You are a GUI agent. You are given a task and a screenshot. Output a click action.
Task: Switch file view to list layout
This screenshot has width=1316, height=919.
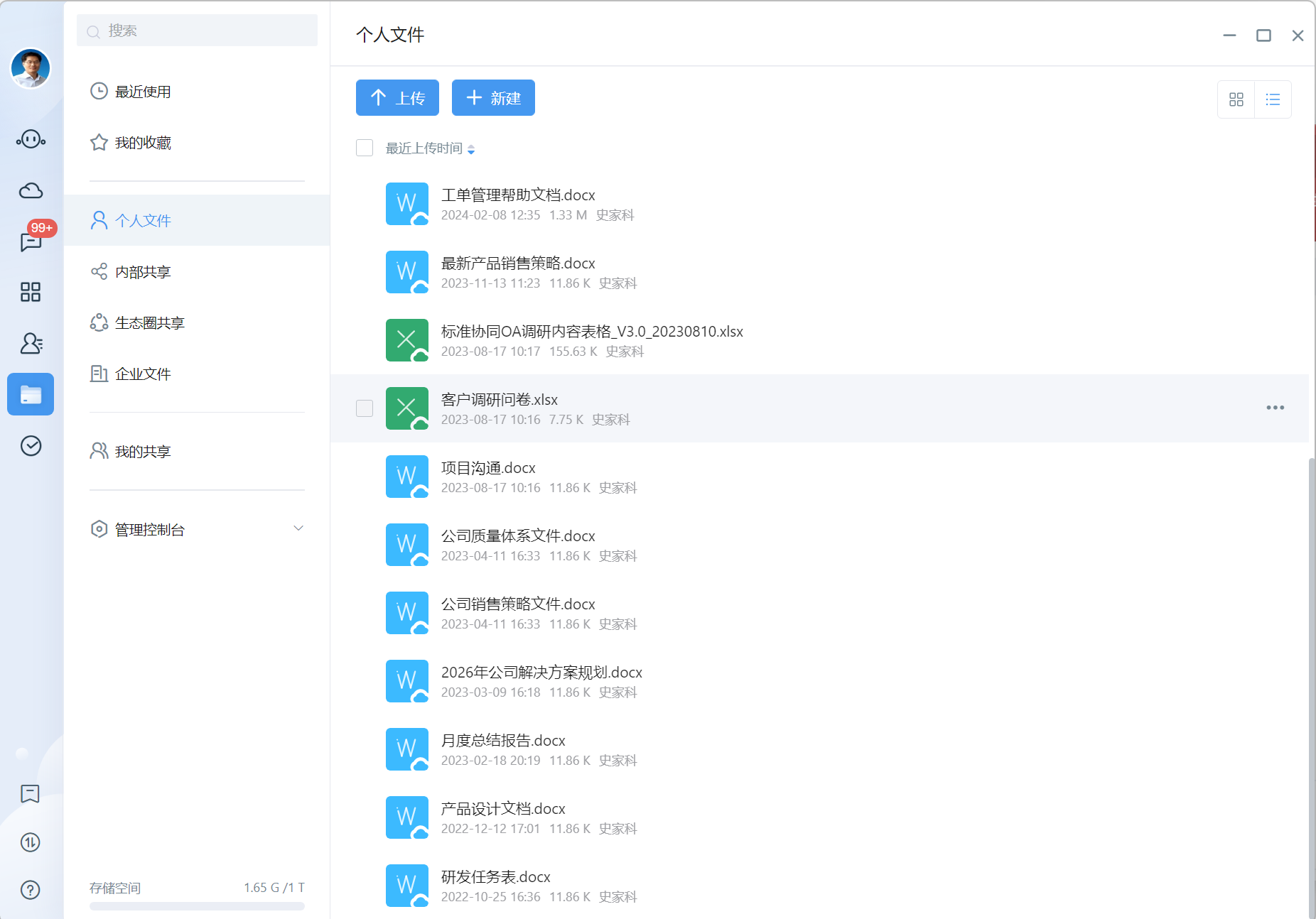coord(1273,99)
